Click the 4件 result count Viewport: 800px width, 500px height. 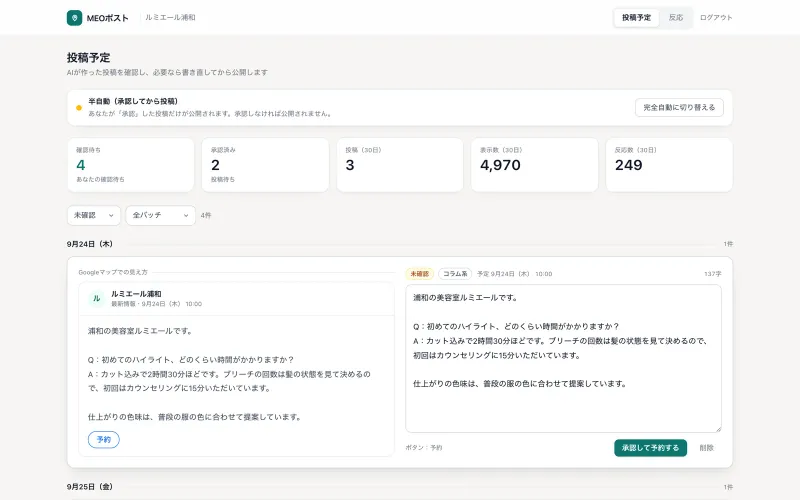coord(206,216)
